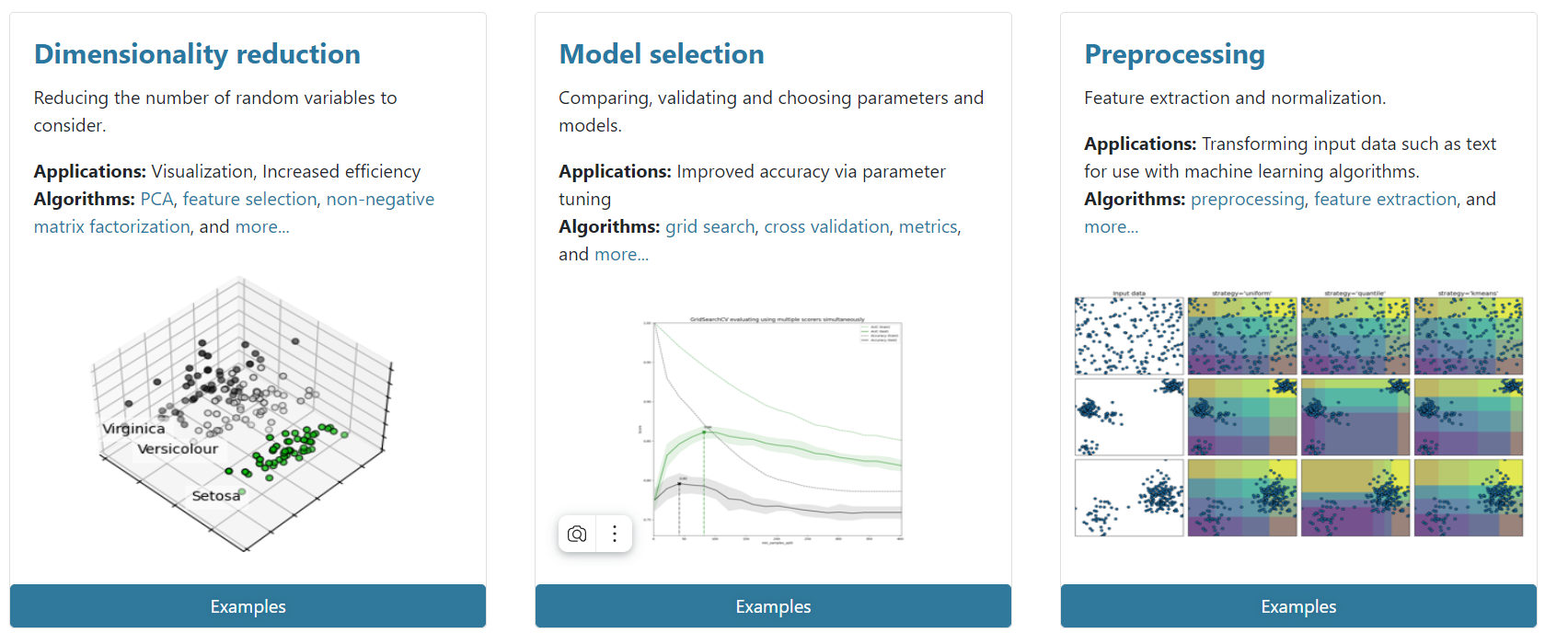1568x633 pixels.
Task: Open the grid search link
Action: point(709,226)
